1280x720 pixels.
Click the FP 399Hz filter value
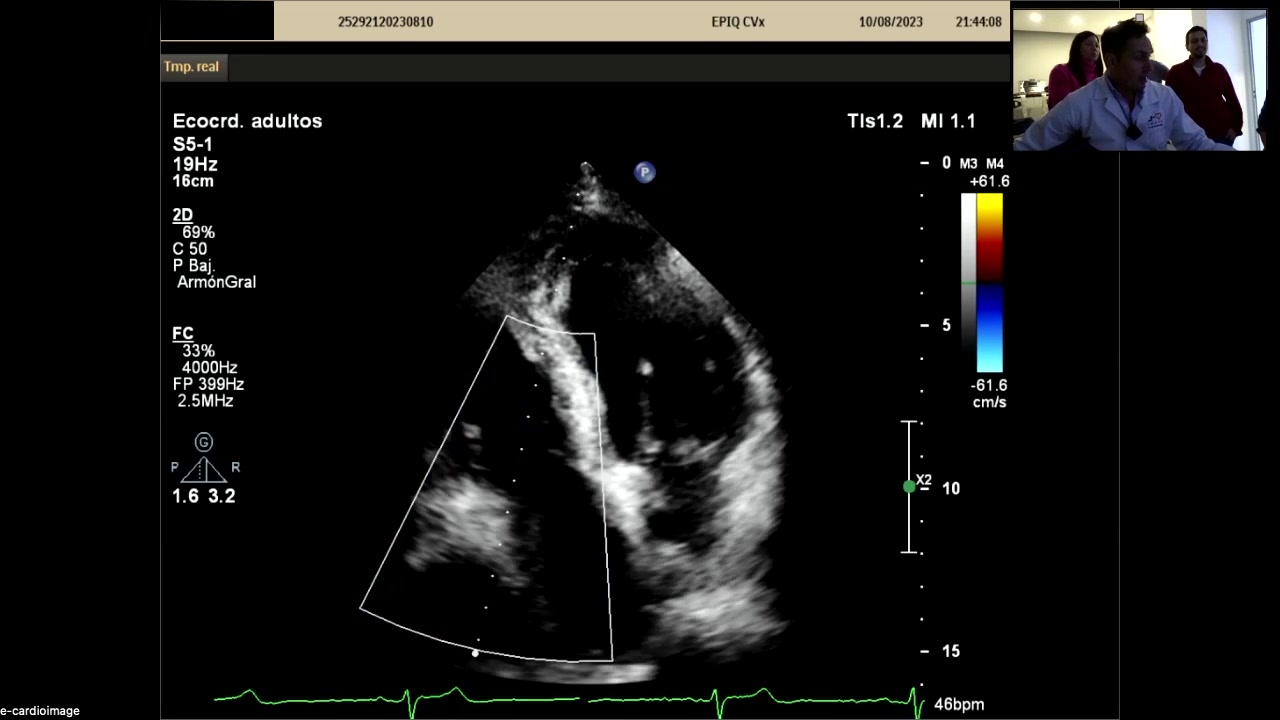(x=208, y=384)
